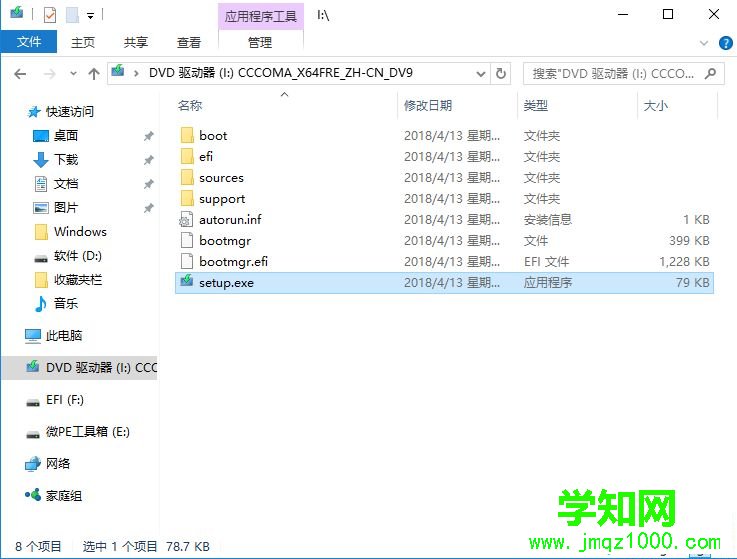737x559 pixels.
Task: Click the pin icon next to 下载
Action: (149, 160)
